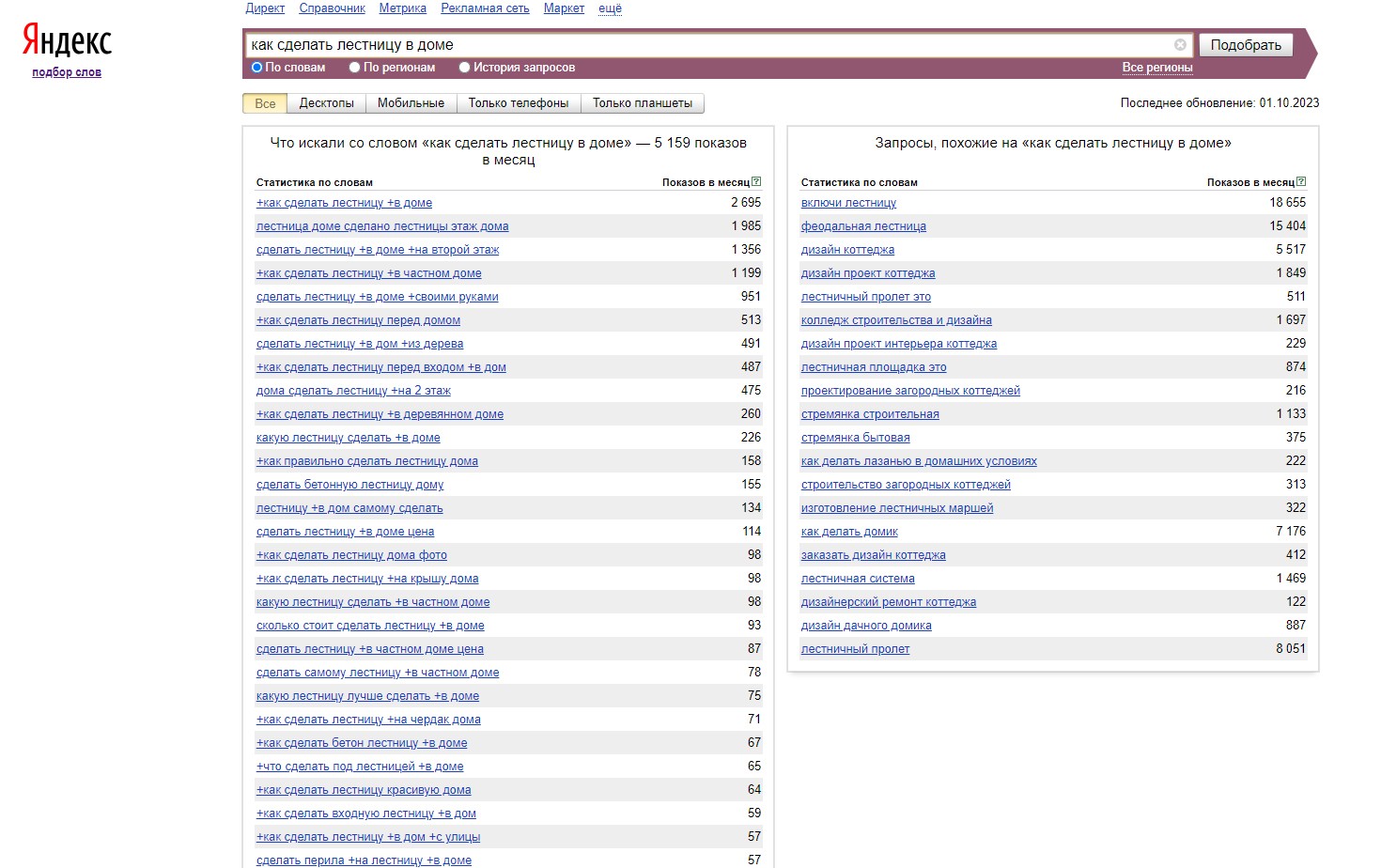Click the help icon beside left 'Показов в месяц'

point(756,182)
